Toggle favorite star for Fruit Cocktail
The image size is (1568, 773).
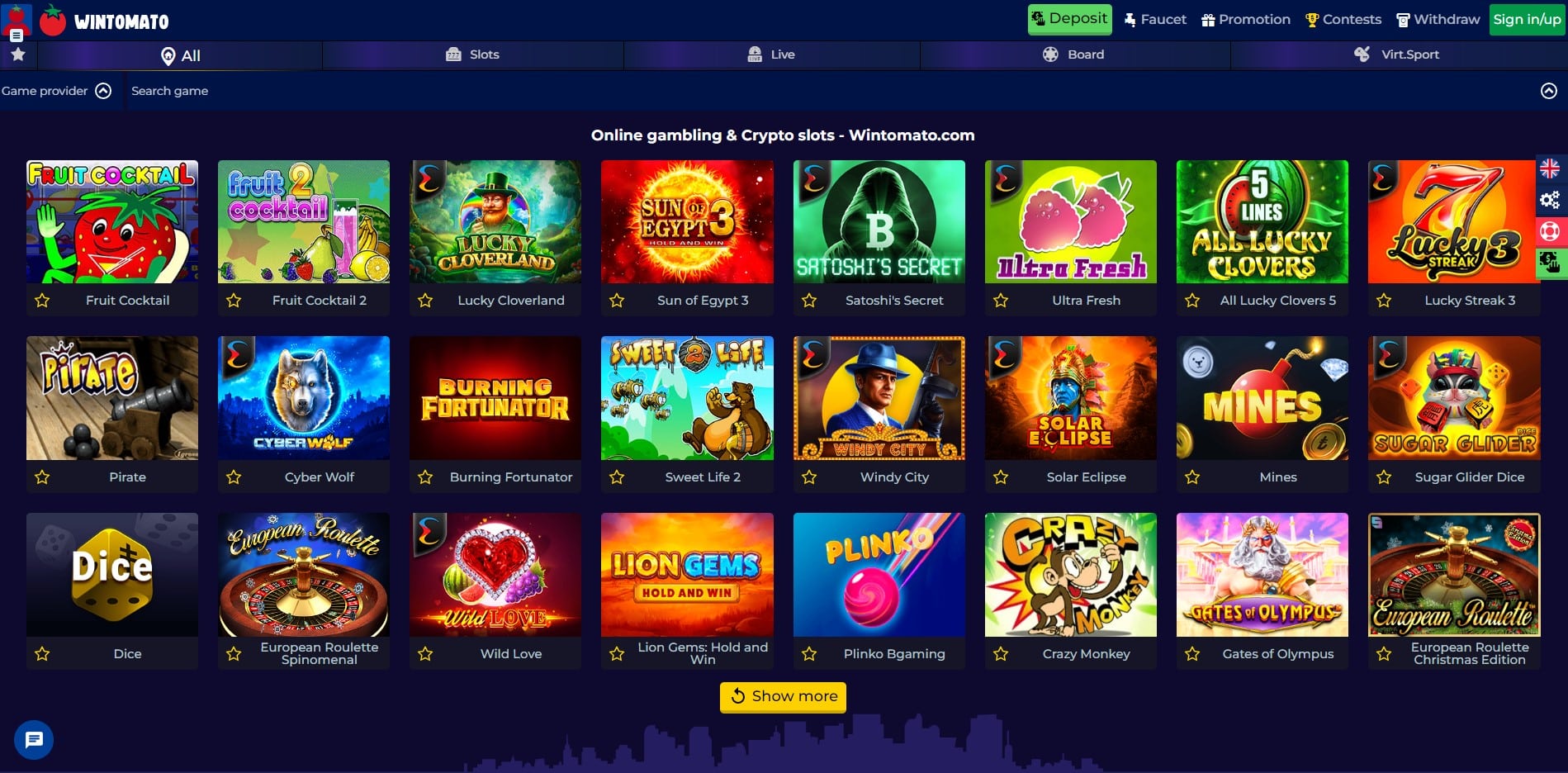42,301
